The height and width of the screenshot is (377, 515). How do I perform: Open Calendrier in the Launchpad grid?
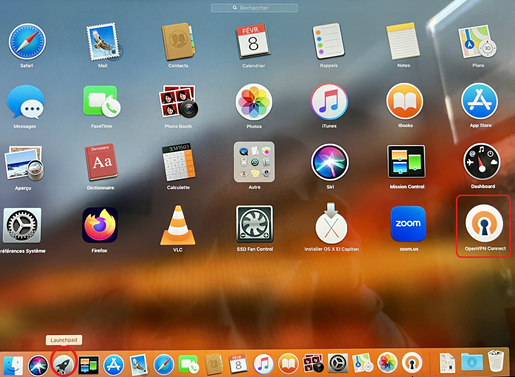pyautogui.click(x=253, y=41)
